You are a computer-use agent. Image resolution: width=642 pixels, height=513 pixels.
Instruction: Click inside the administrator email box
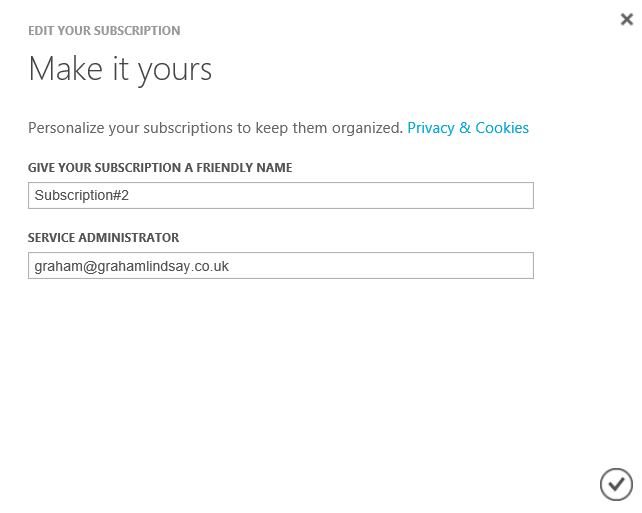[x=281, y=266]
